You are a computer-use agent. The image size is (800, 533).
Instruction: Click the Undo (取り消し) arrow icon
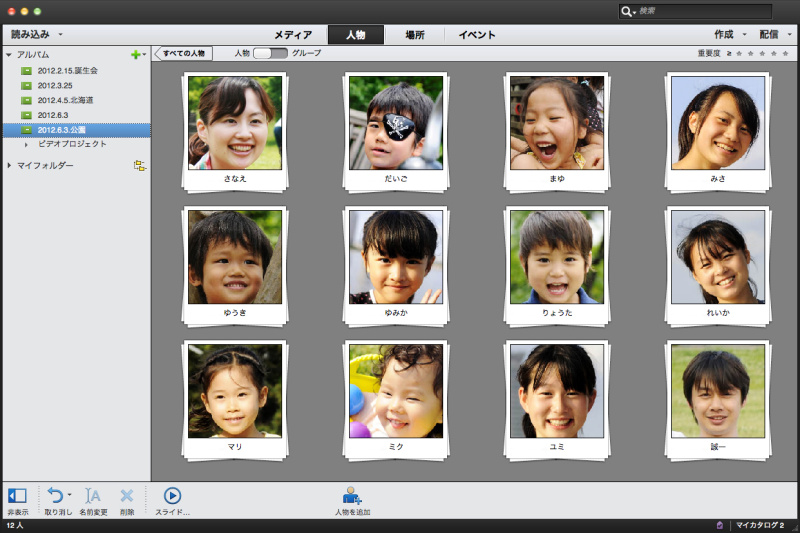(55, 495)
